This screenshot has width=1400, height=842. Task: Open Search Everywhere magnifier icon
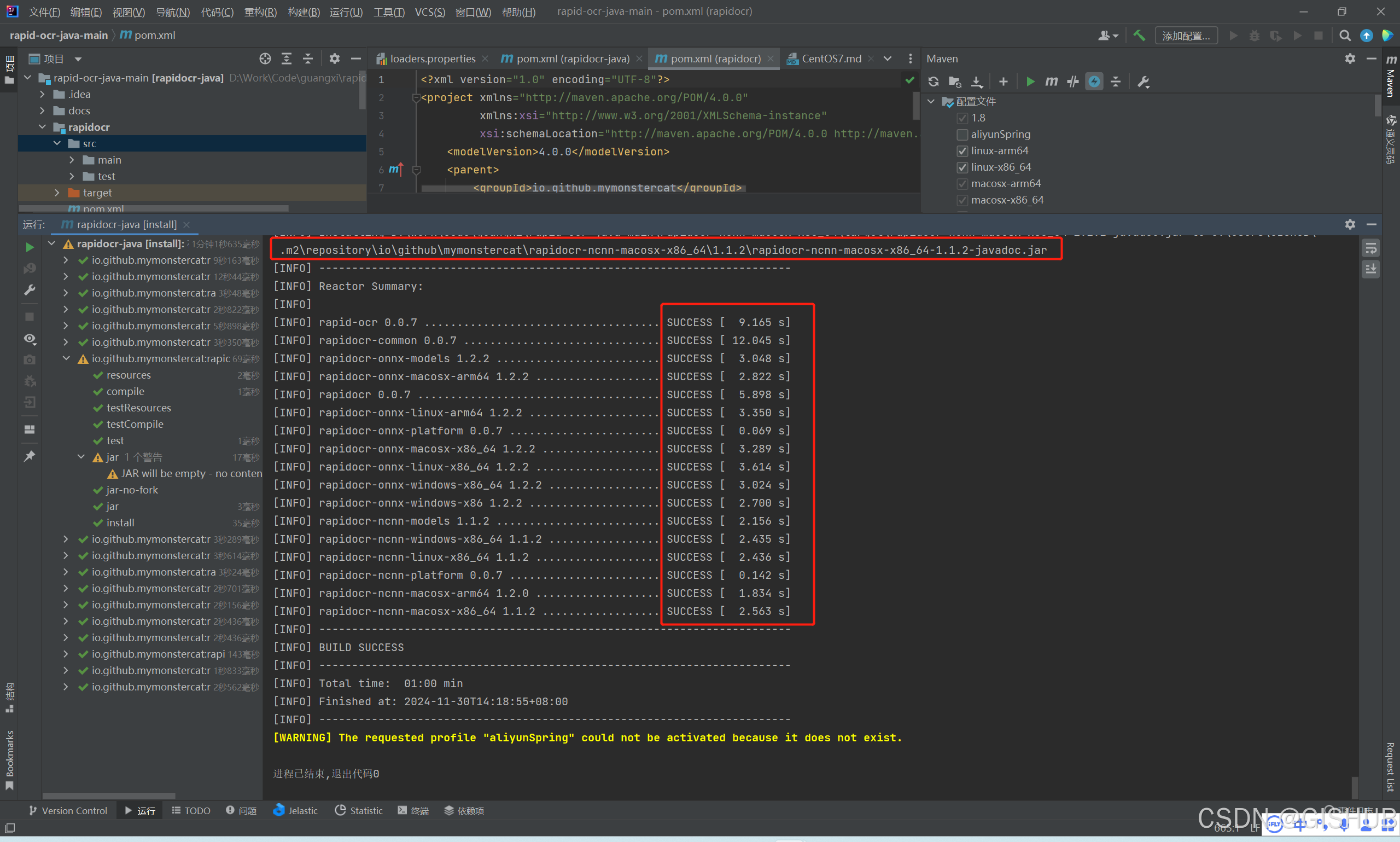pyautogui.click(x=1344, y=35)
